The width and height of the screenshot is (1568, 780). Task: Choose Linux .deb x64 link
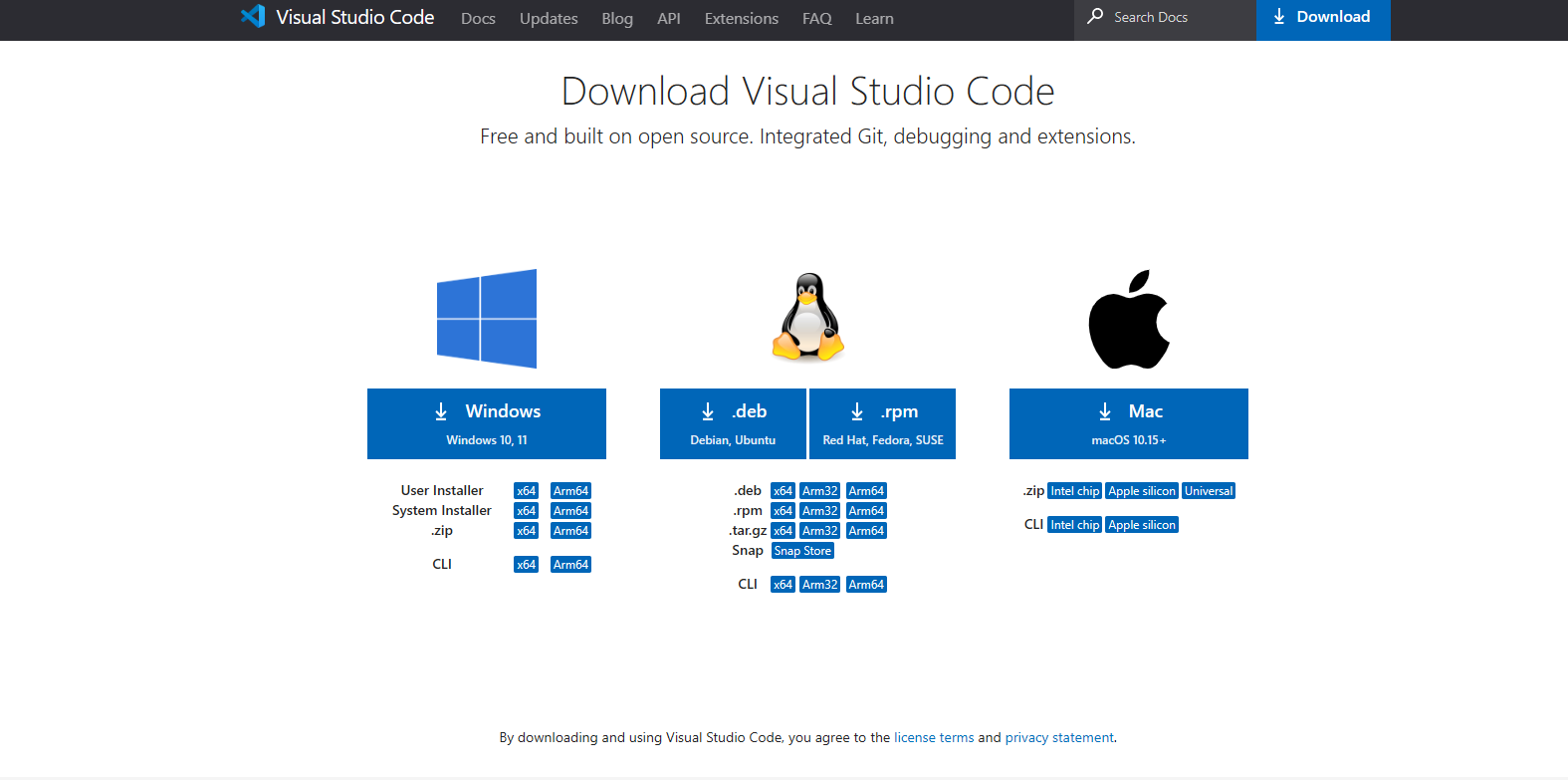784,491
